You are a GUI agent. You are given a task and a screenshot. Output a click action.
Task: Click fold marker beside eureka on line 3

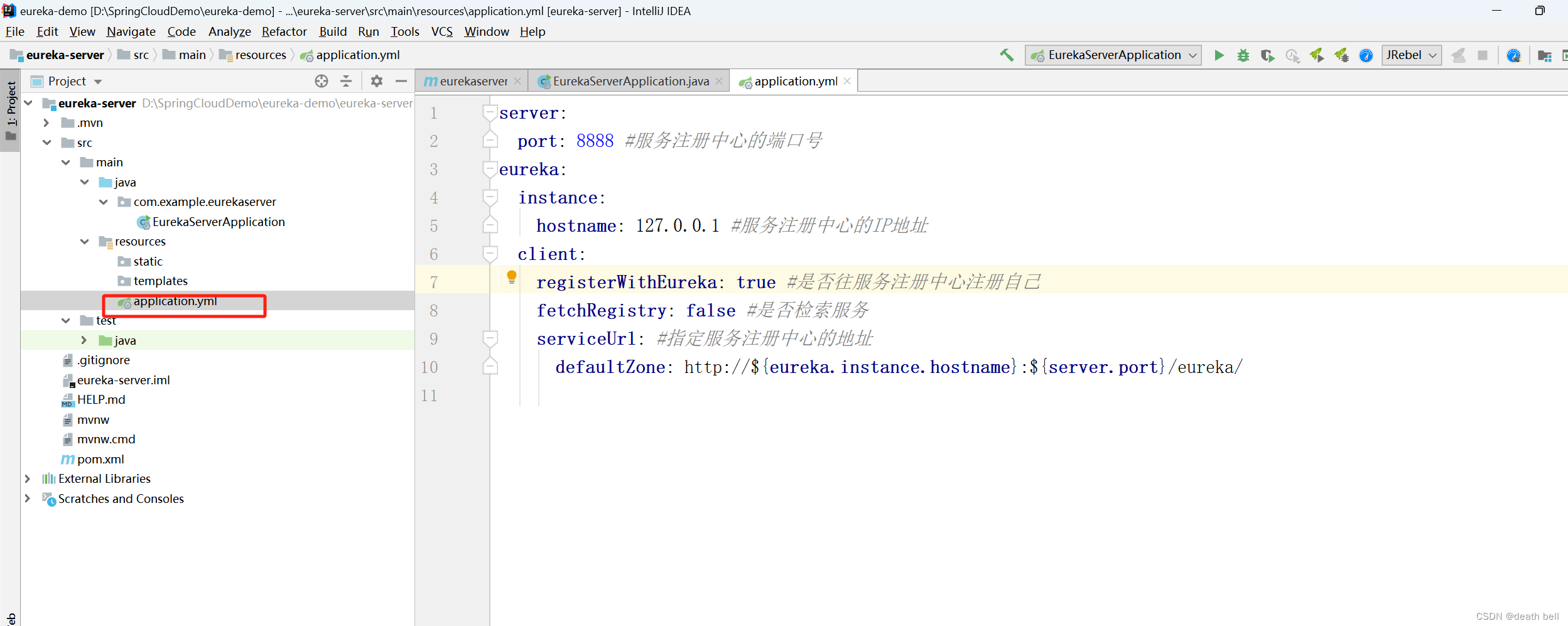tap(490, 169)
